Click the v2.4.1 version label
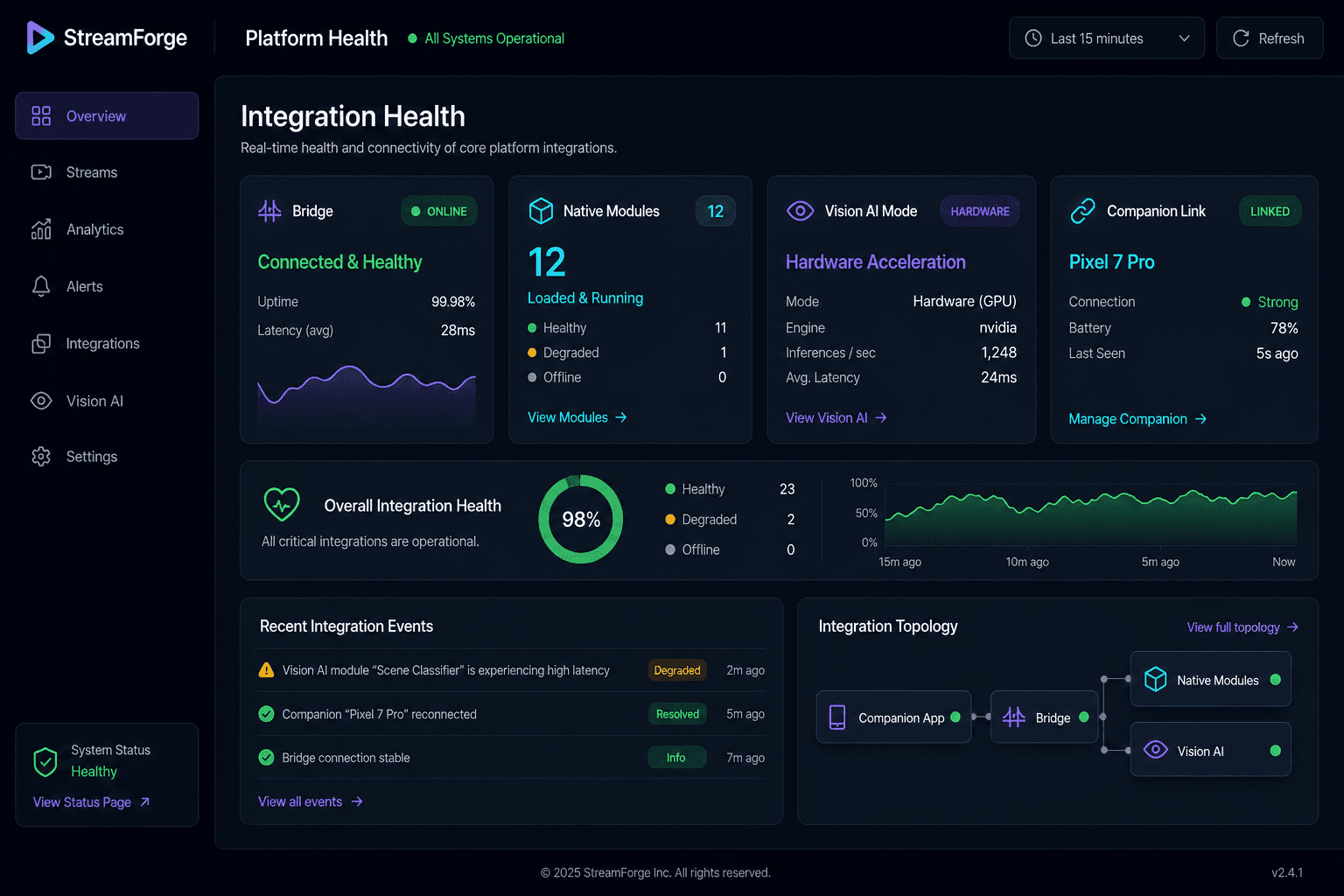 (x=1287, y=872)
